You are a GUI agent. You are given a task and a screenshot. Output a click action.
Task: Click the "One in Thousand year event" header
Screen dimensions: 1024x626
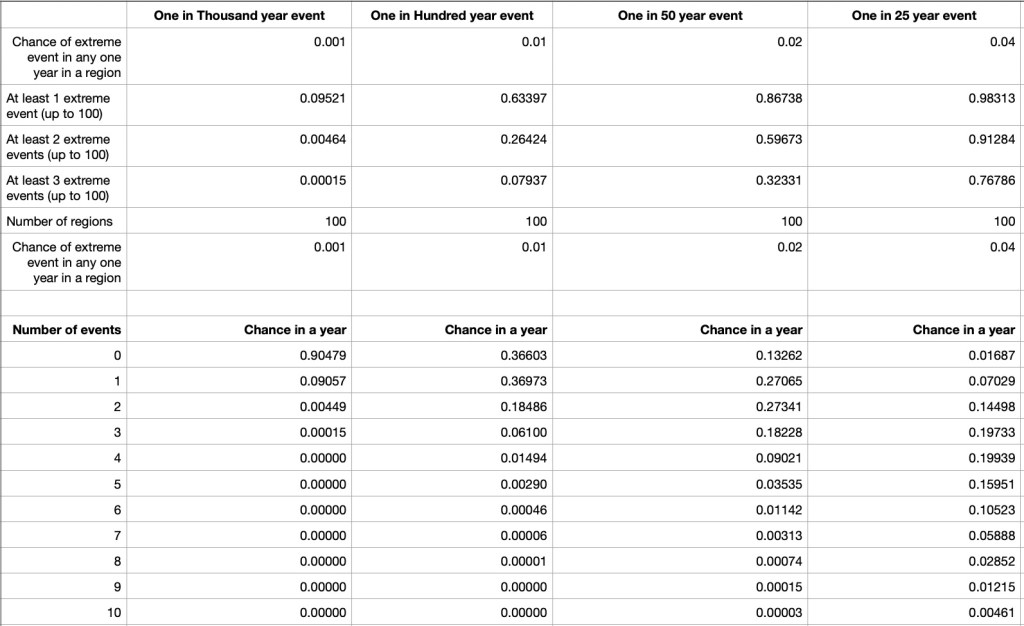coord(239,15)
